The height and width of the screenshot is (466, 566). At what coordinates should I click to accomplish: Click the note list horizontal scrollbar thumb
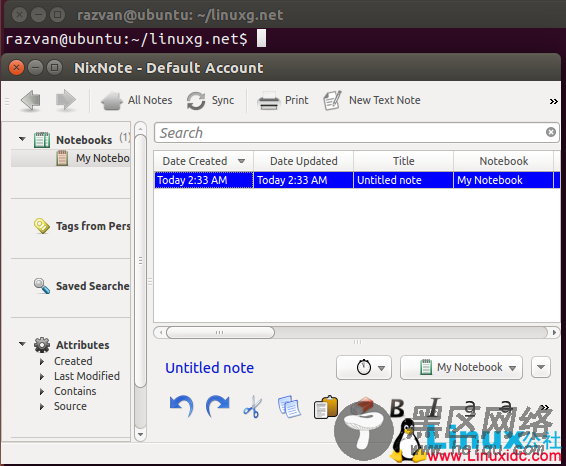click(x=220, y=332)
